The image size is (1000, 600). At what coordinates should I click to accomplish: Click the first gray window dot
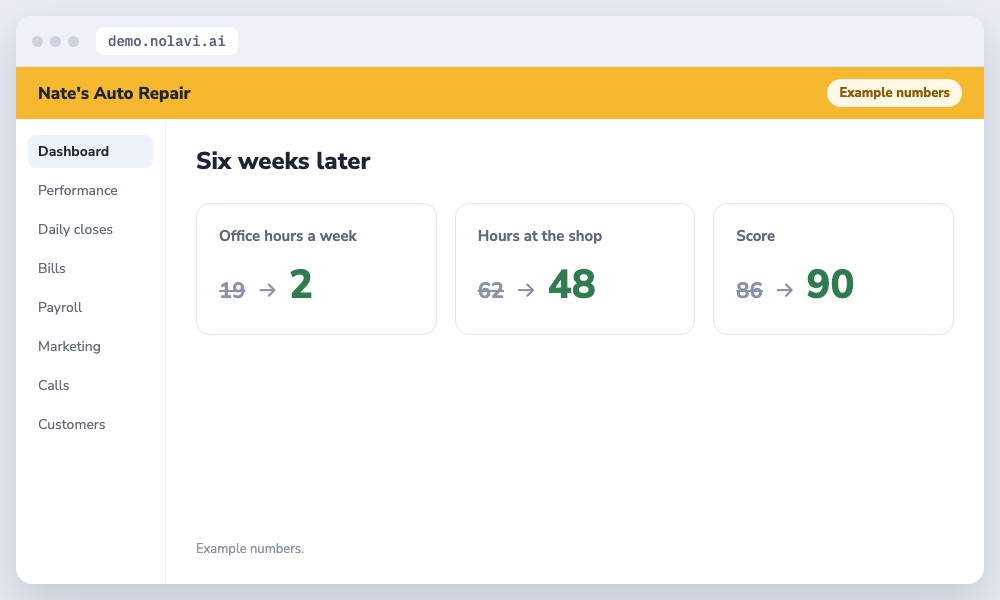pos(38,41)
